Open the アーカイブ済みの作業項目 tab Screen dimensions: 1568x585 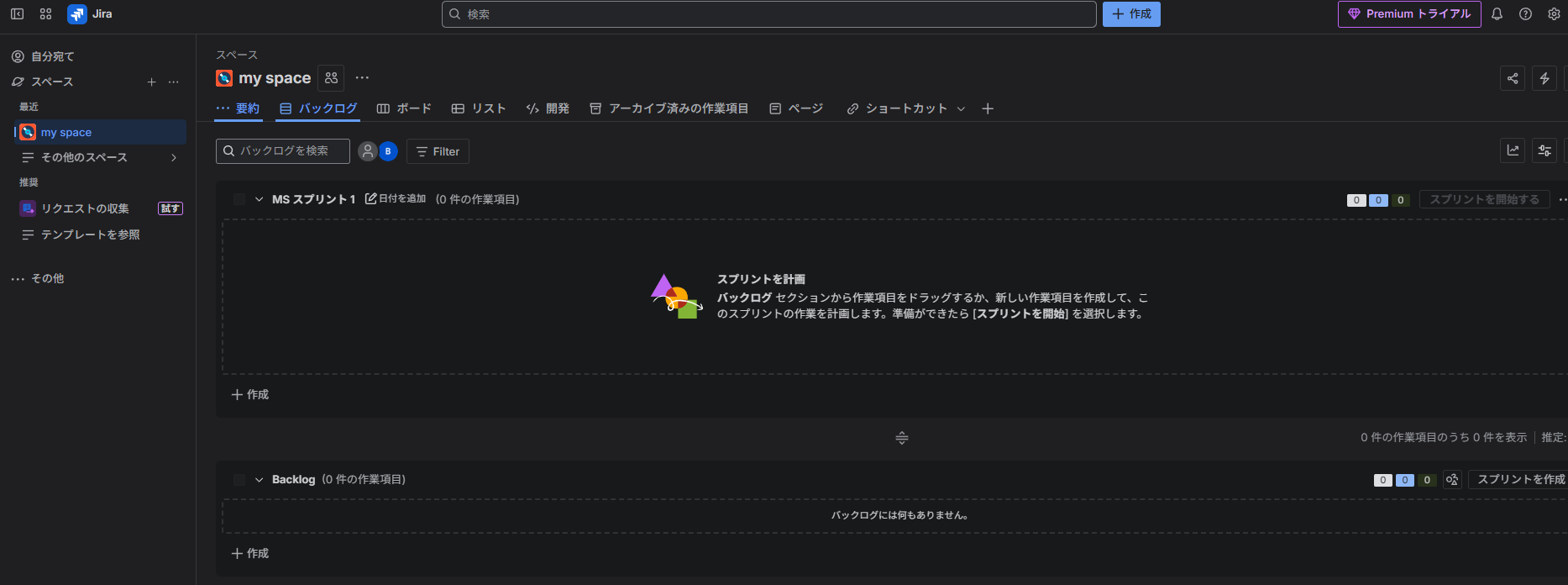click(x=669, y=108)
